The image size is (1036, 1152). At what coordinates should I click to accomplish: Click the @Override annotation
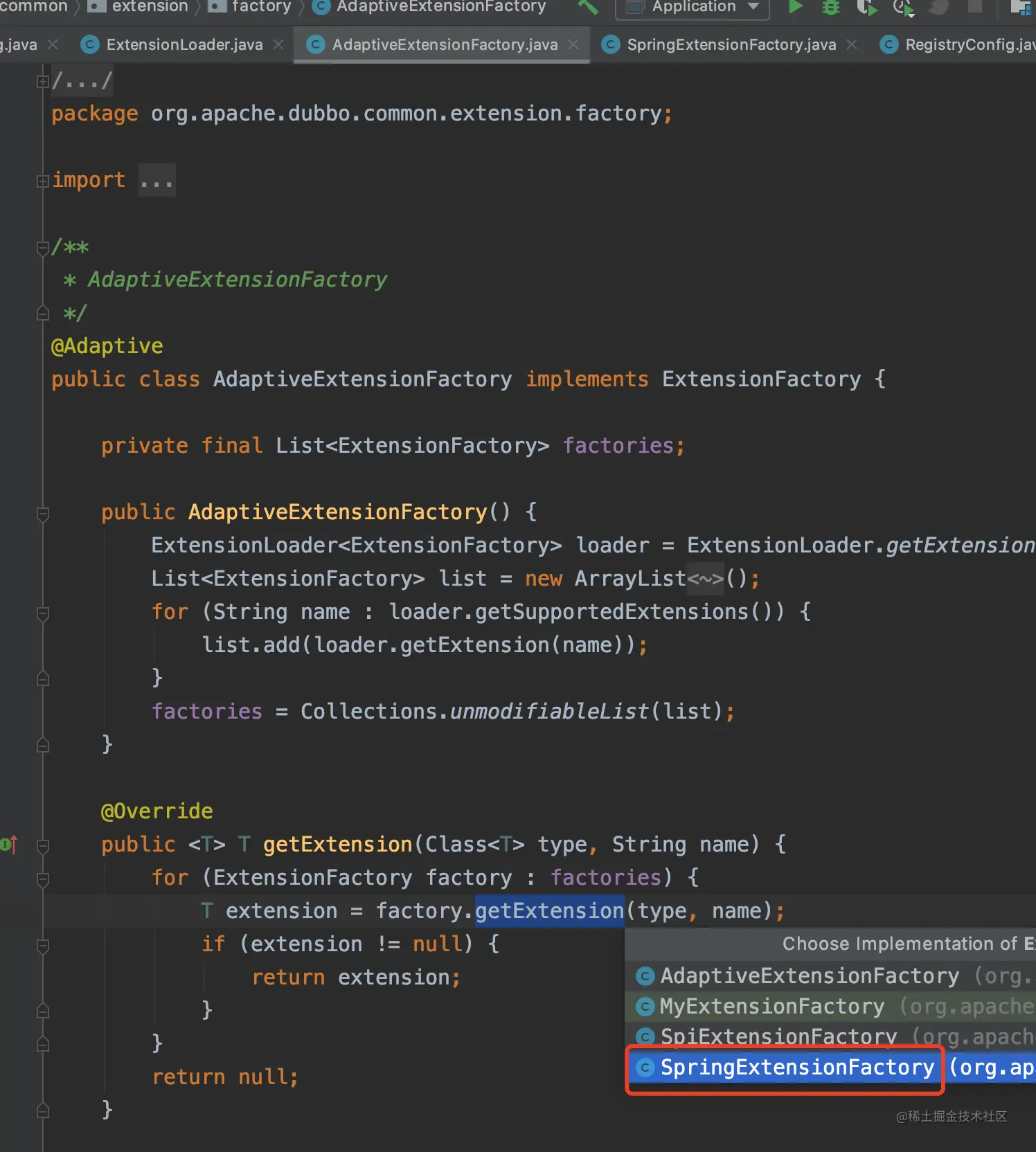click(x=157, y=811)
